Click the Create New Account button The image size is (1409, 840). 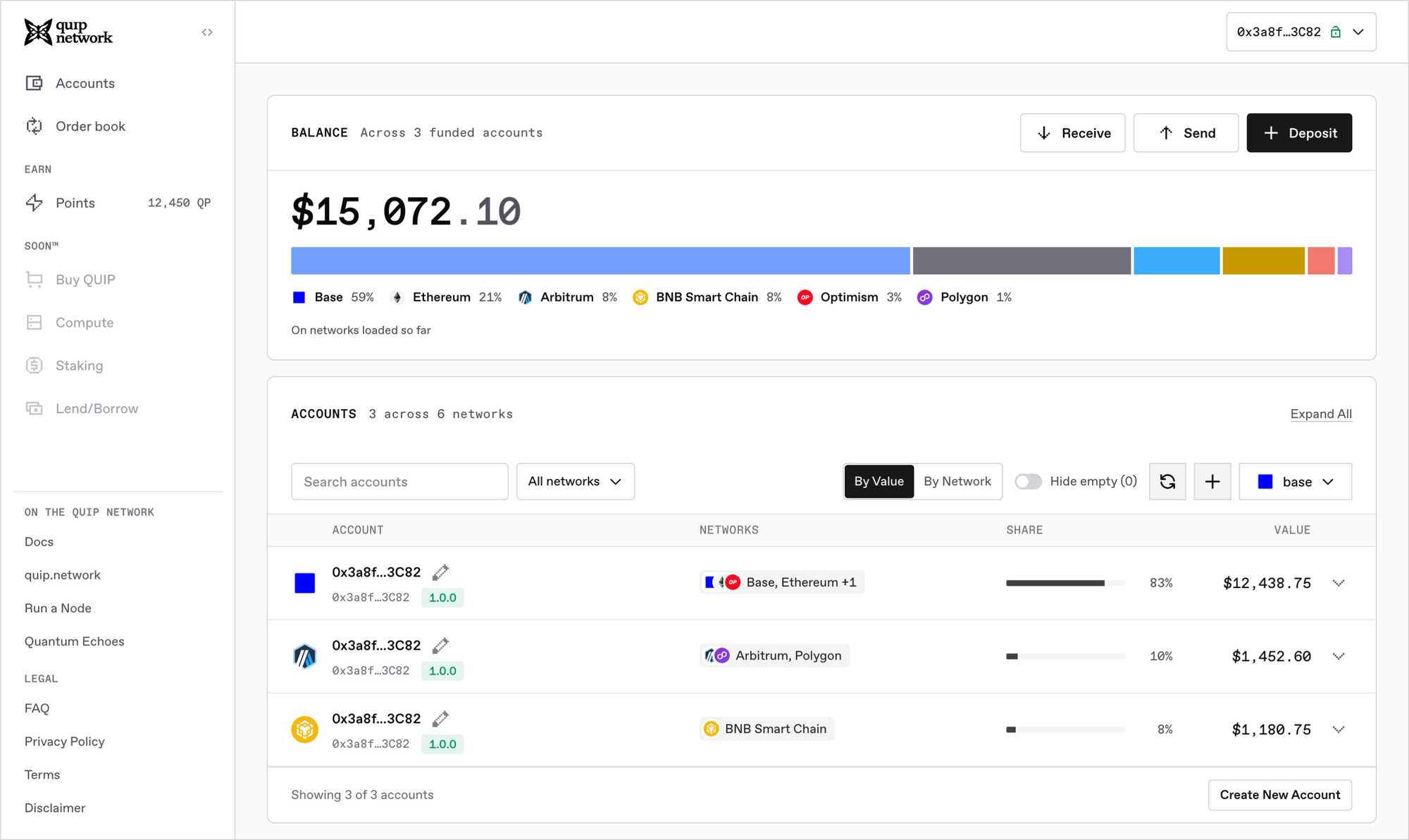pos(1280,795)
